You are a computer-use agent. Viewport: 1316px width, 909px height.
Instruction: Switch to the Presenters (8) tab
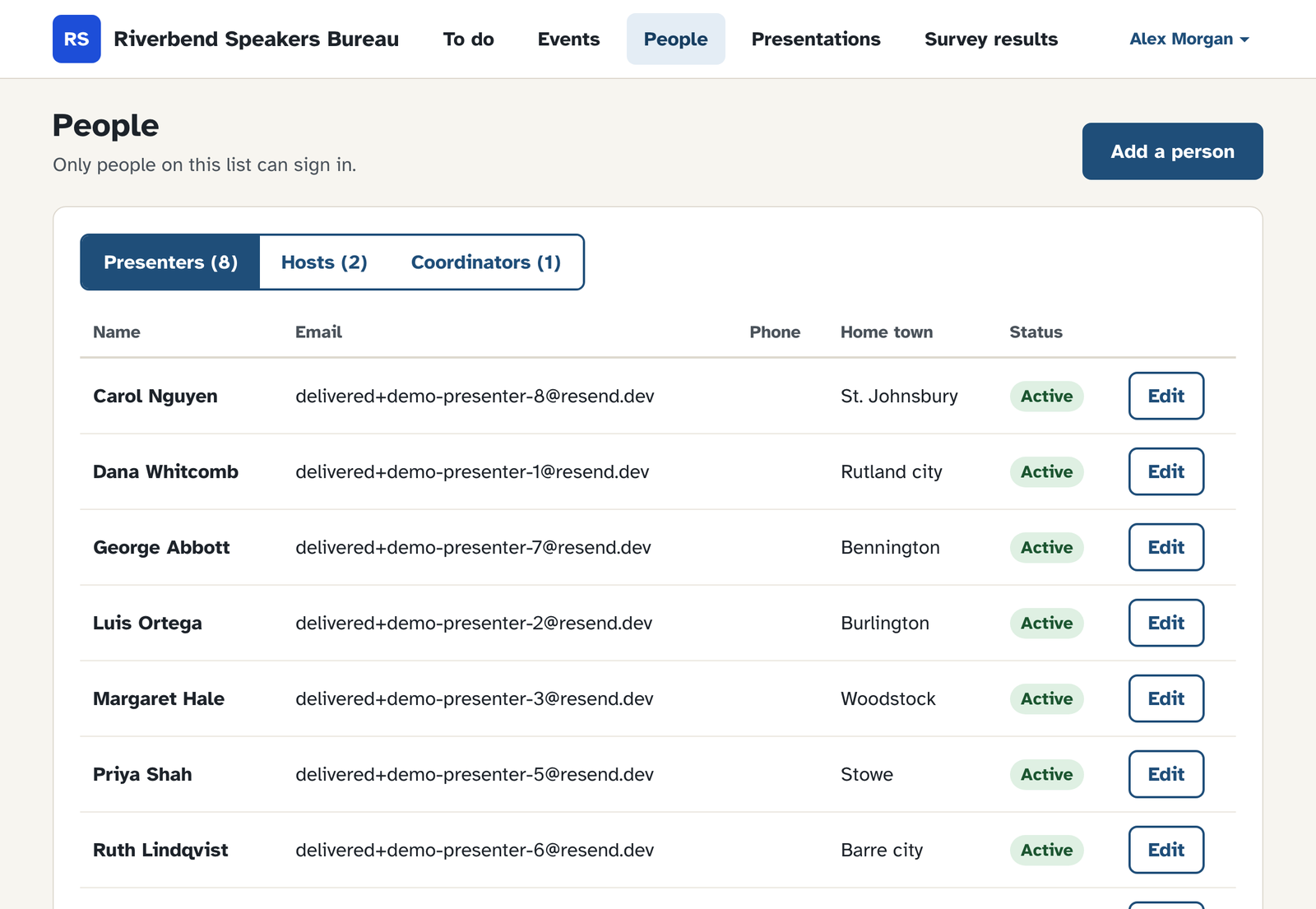pos(170,262)
